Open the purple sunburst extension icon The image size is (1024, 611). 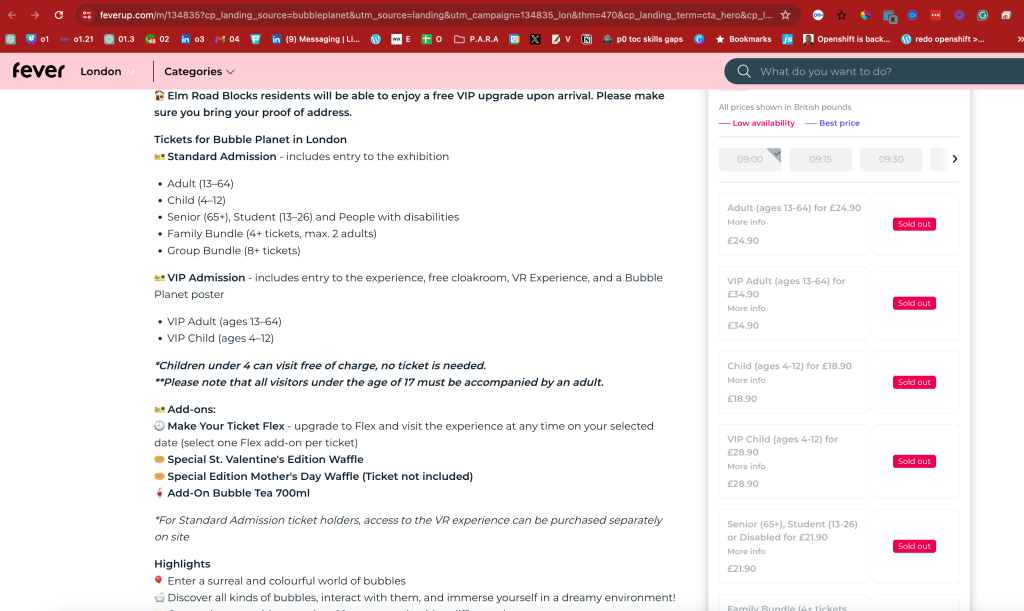tap(959, 15)
